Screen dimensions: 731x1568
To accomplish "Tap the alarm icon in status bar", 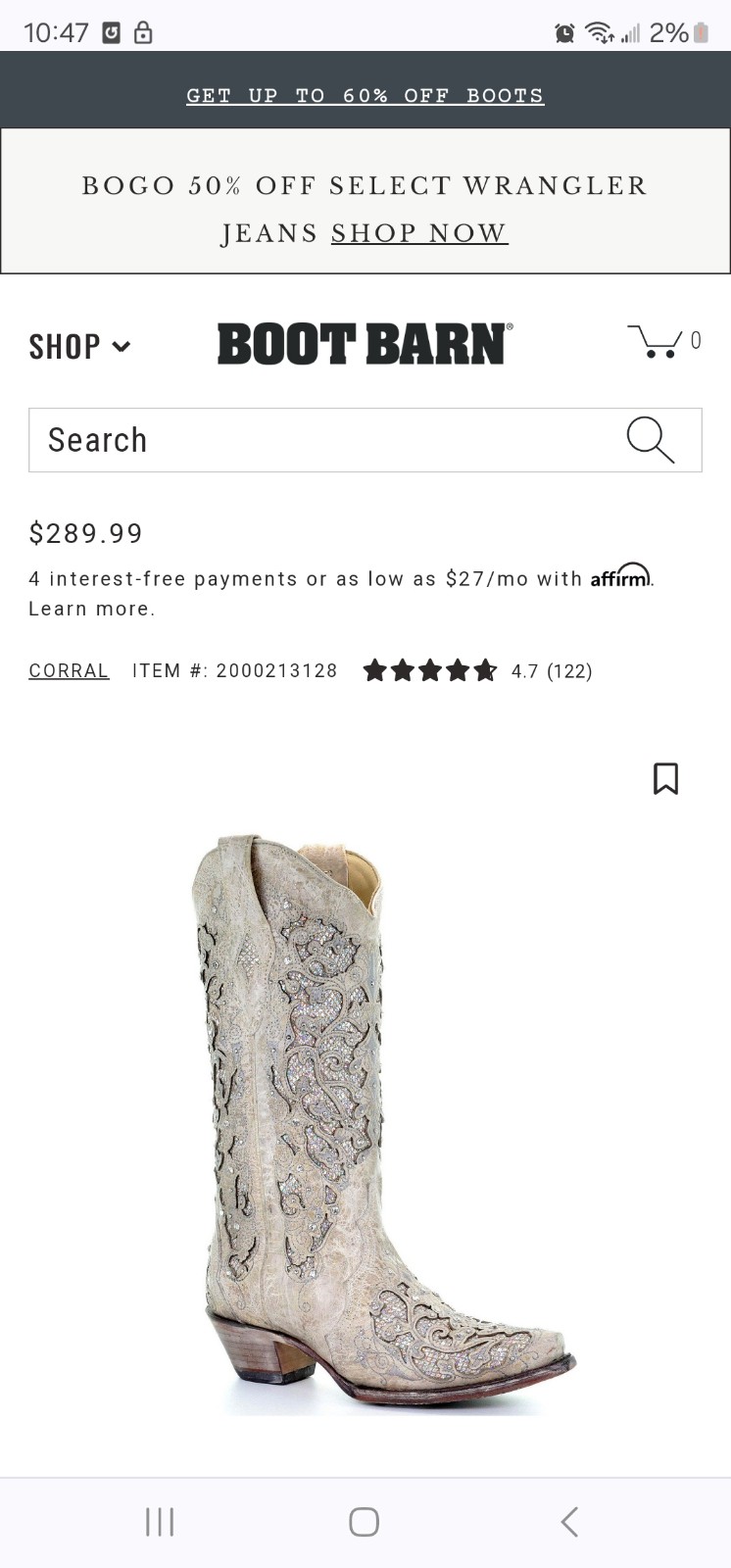I will [x=564, y=33].
